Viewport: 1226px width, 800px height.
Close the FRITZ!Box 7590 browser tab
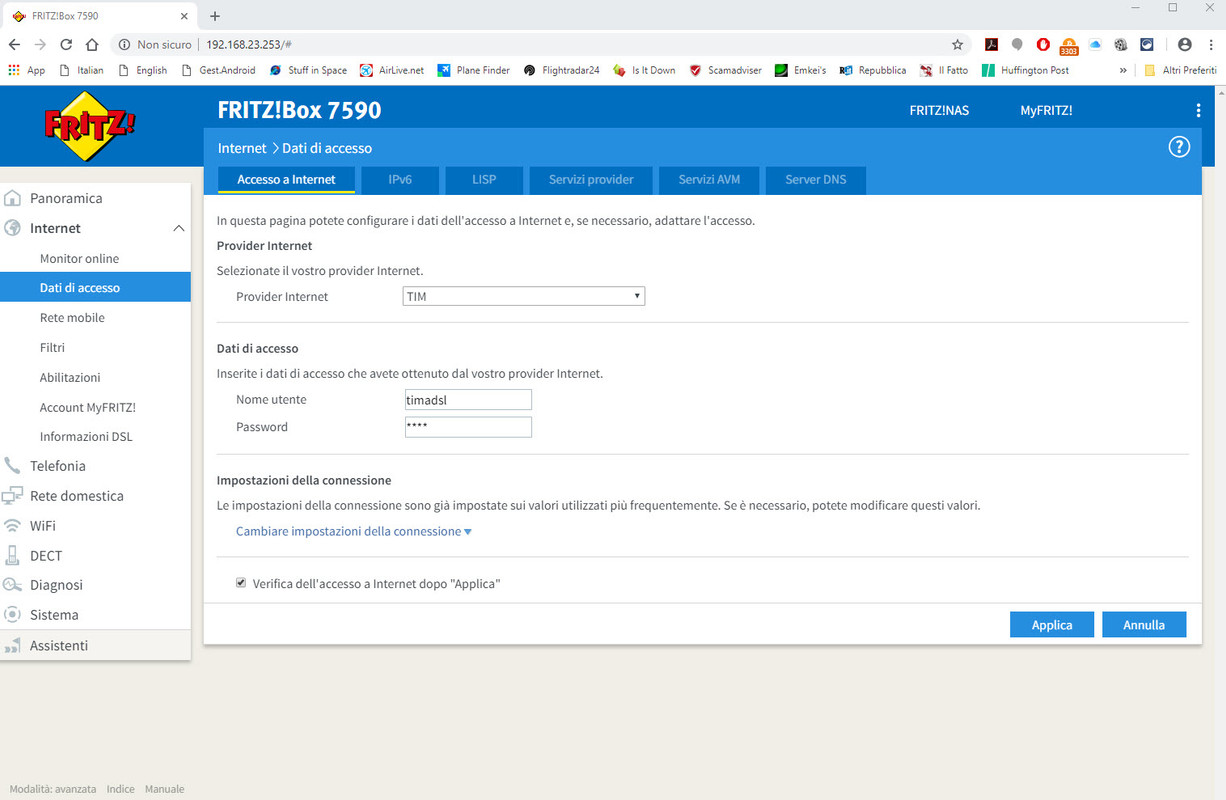[x=184, y=16]
